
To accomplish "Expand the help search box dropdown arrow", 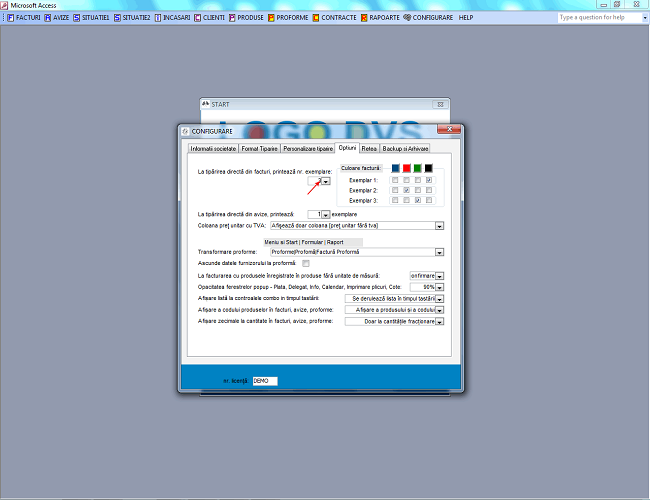I will 645,17.
